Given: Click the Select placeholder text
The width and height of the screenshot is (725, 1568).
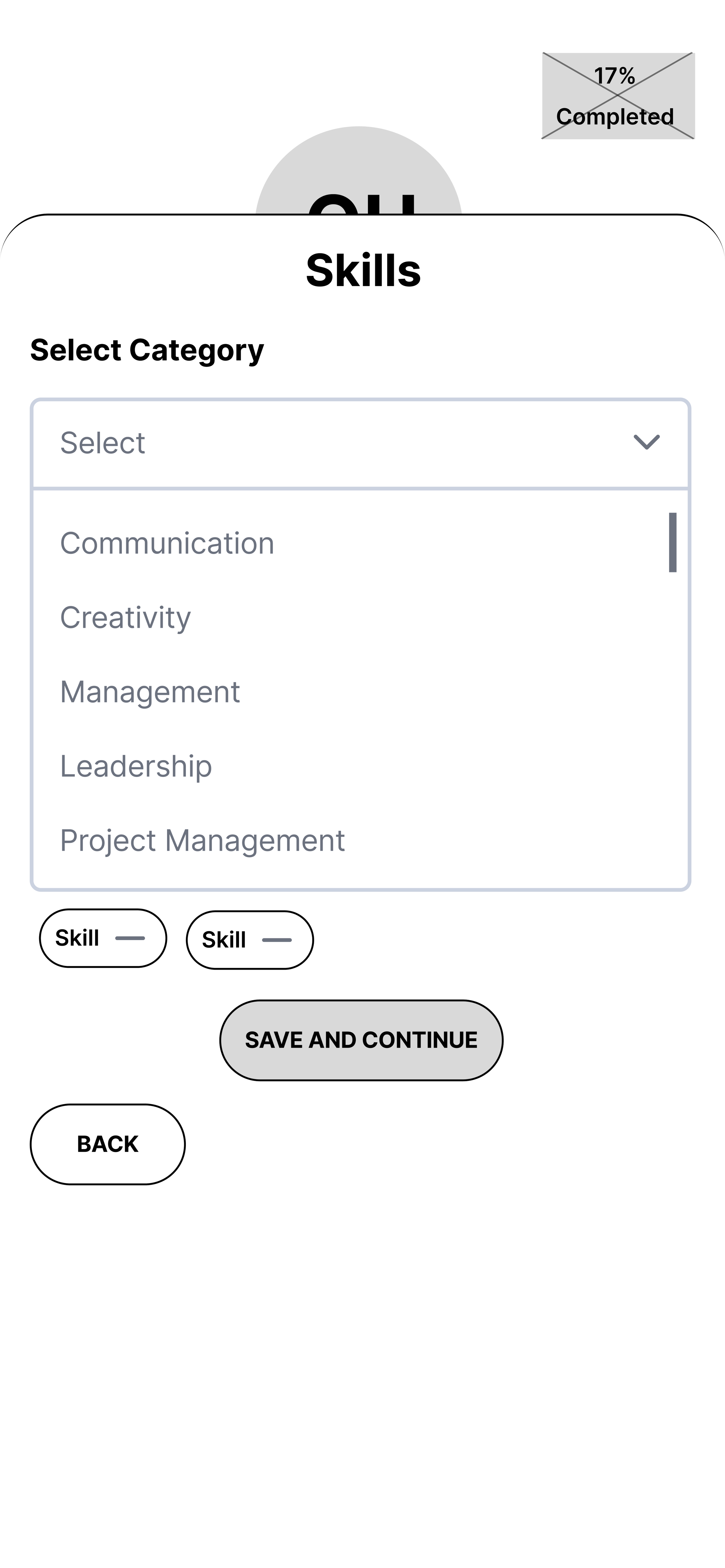Looking at the screenshot, I should pyautogui.click(x=102, y=443).
